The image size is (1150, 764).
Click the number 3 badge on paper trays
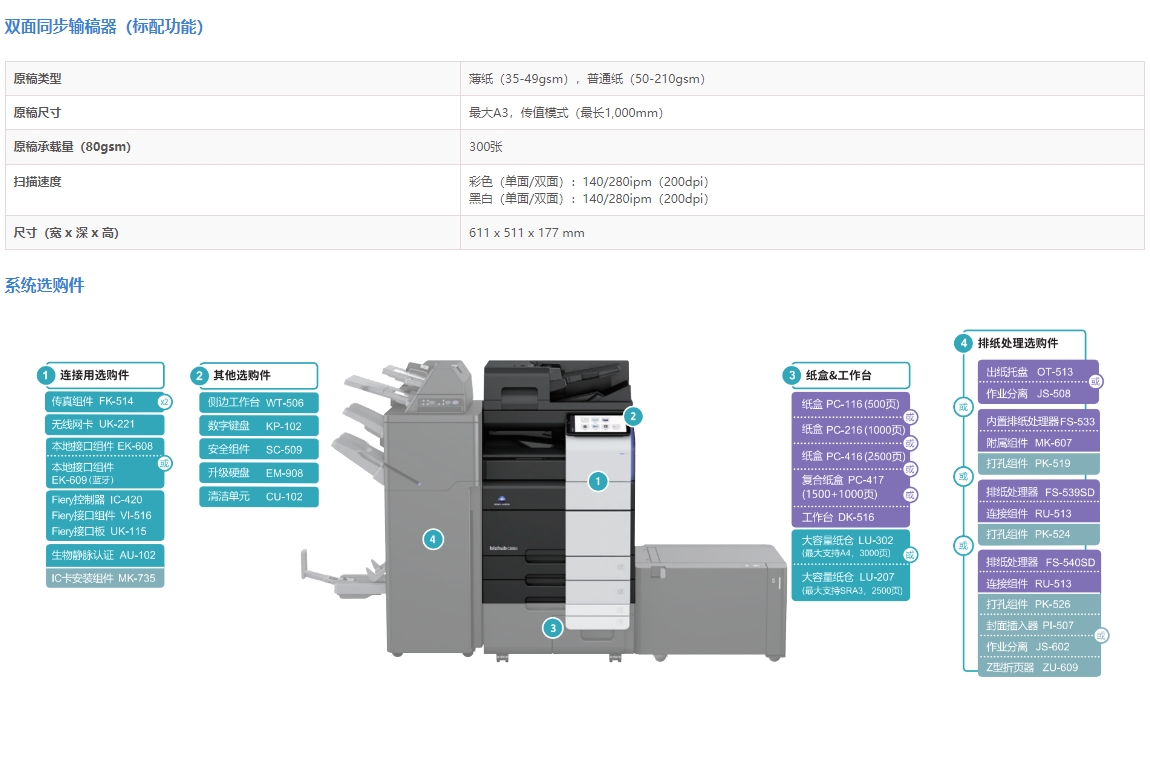click(553, 628)
